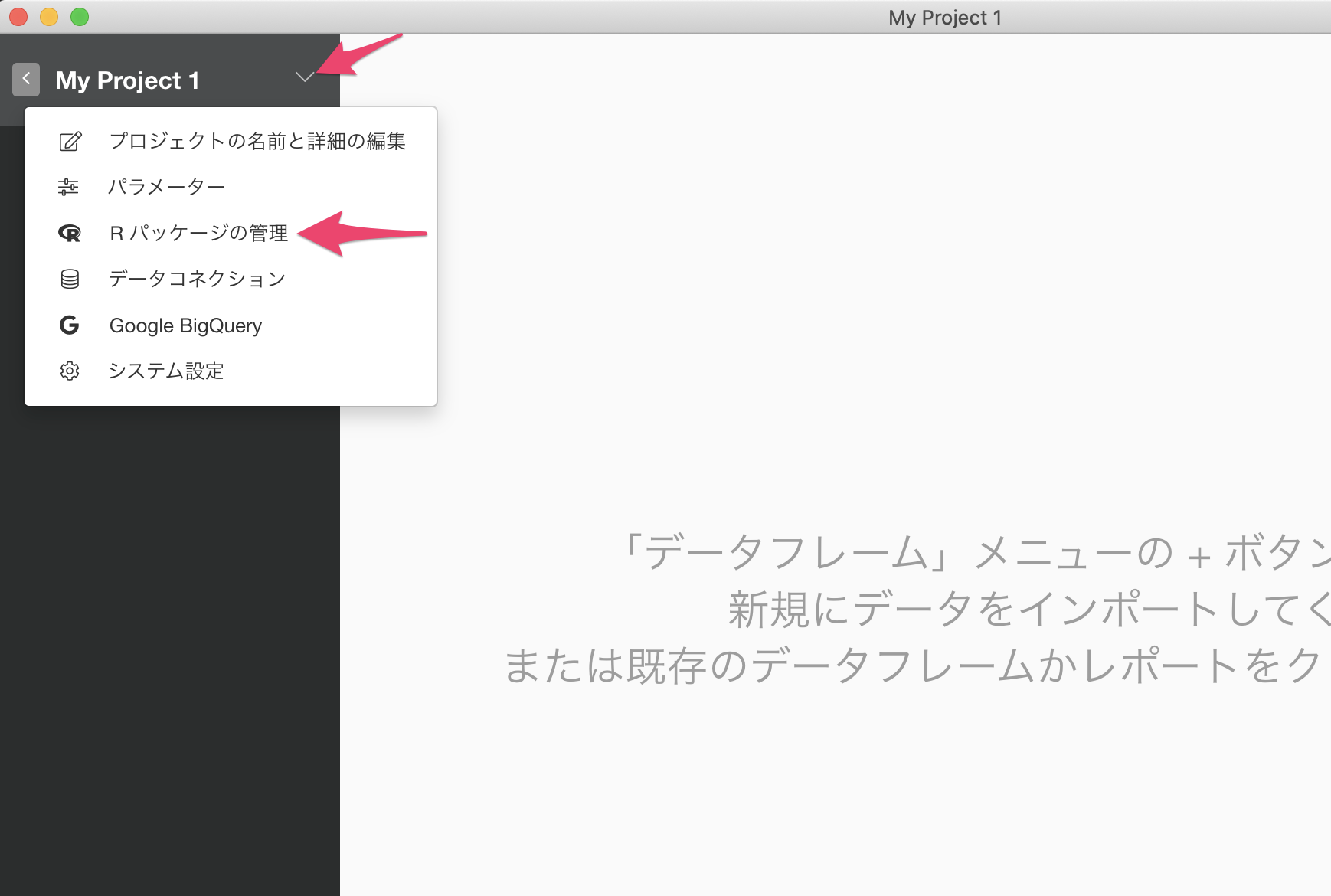
Task: Click the back arrow beside My Project 1
Action: [26, 80]
